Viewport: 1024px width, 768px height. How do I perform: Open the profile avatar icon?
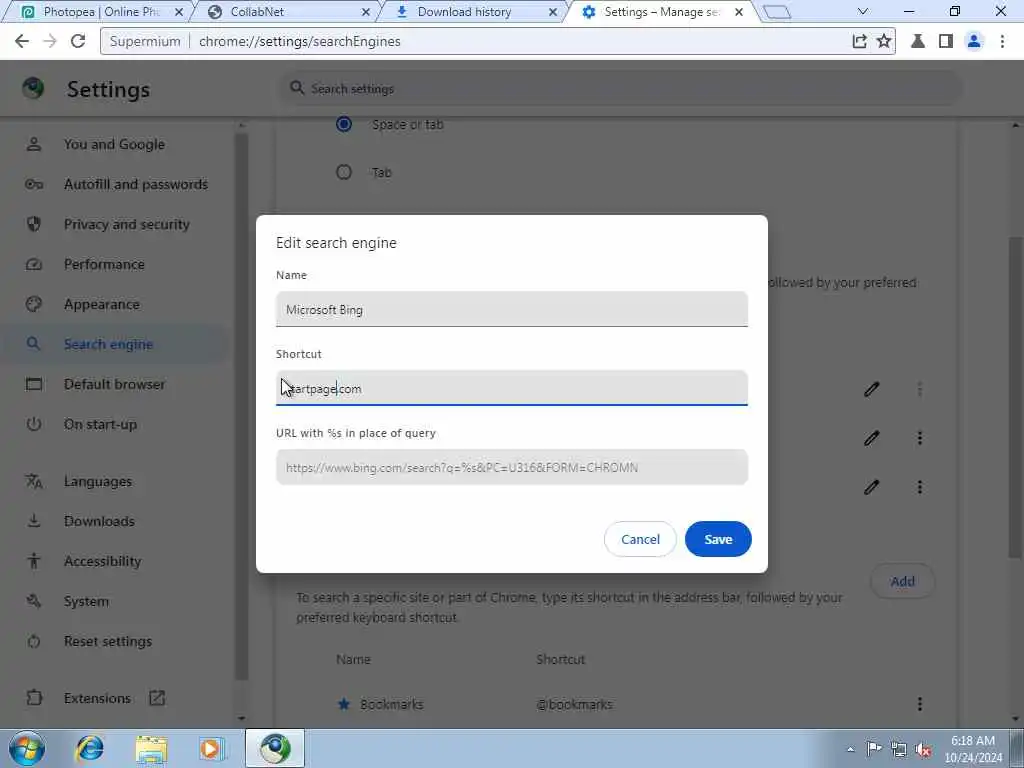pos(974,41)
